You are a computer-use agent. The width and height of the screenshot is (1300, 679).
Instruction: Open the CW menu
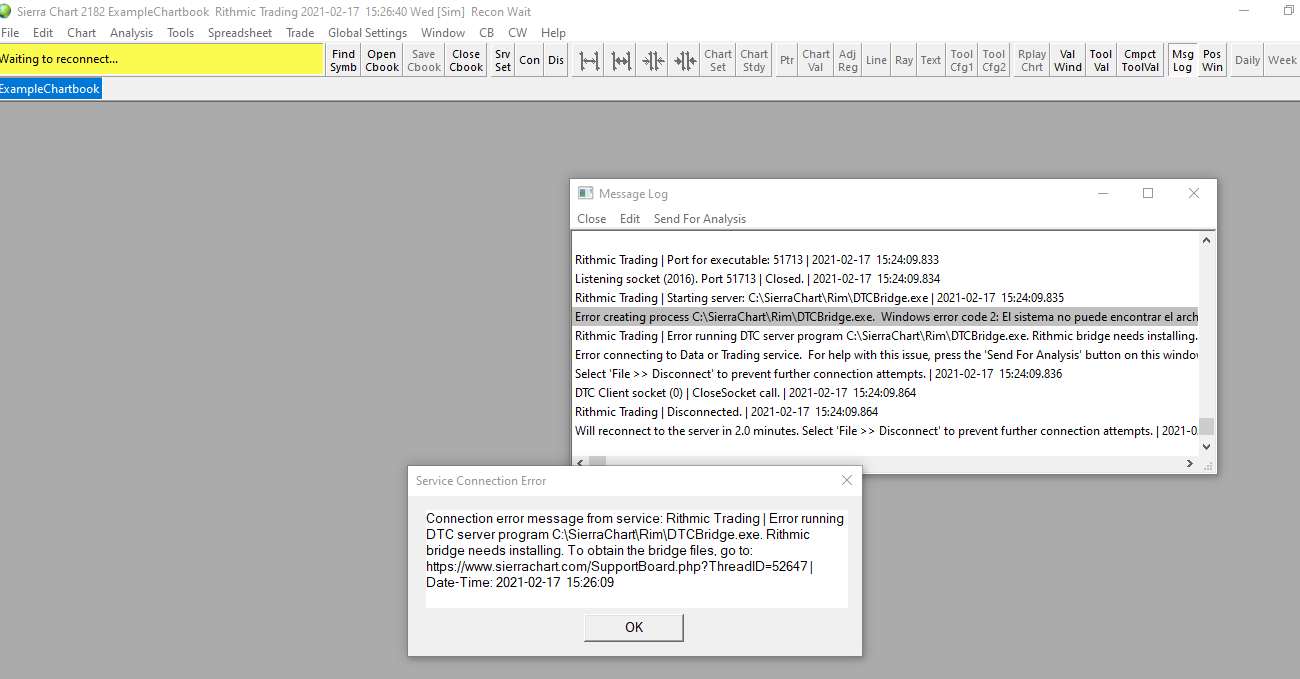coord(518,33)
